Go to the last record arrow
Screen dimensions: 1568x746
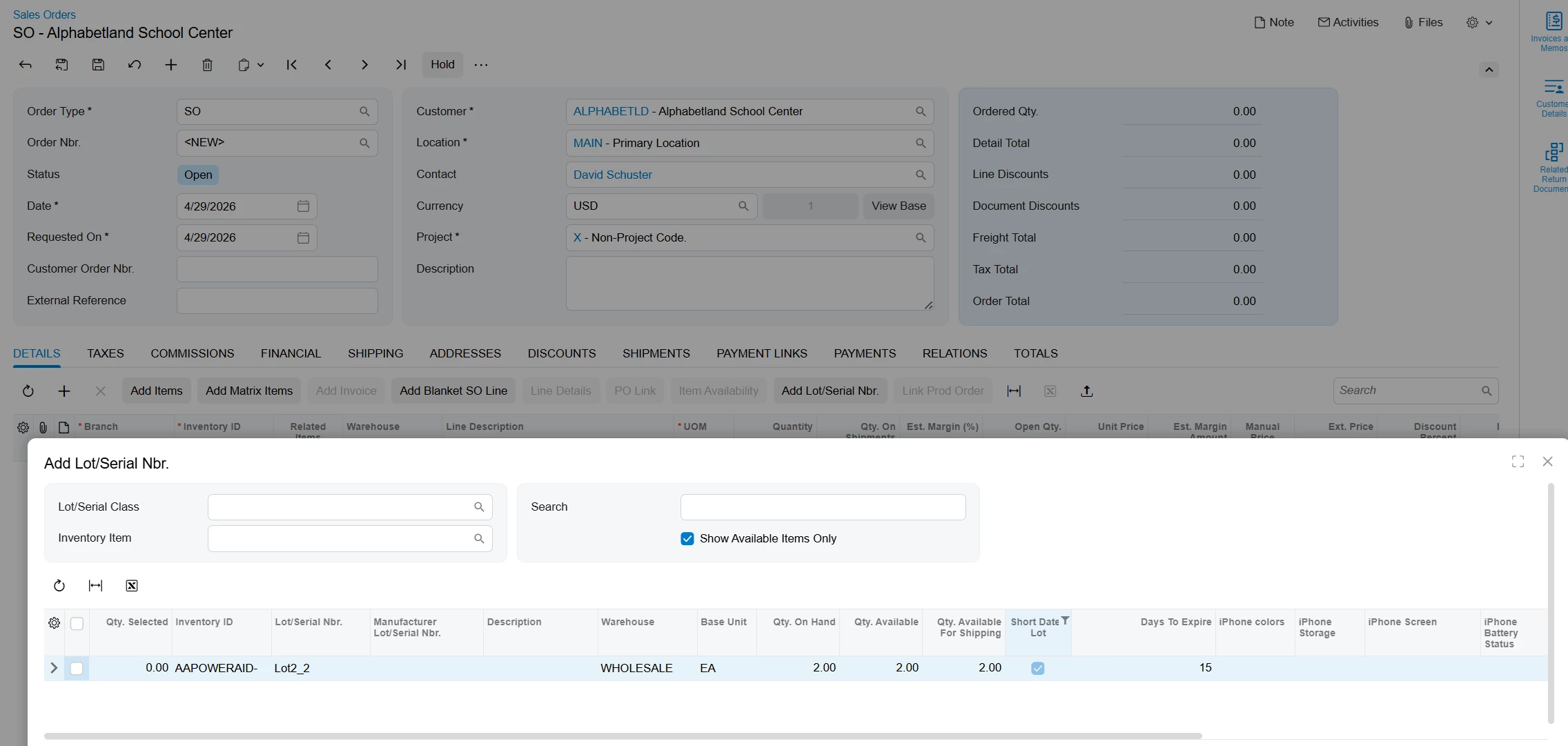[x=400, y=65]
